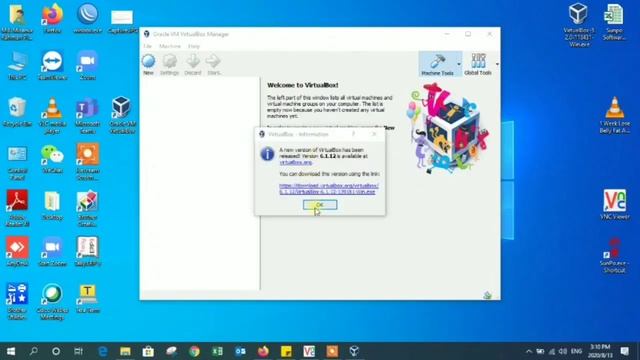Screen dimensions: 640x360
Task: Maximize the VirtualBox Manager window
Action: (x=468, y=34)
